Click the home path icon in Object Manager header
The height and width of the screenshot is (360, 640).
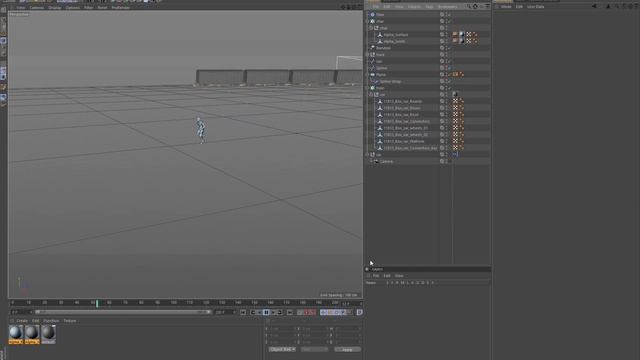tap(475, 7)
